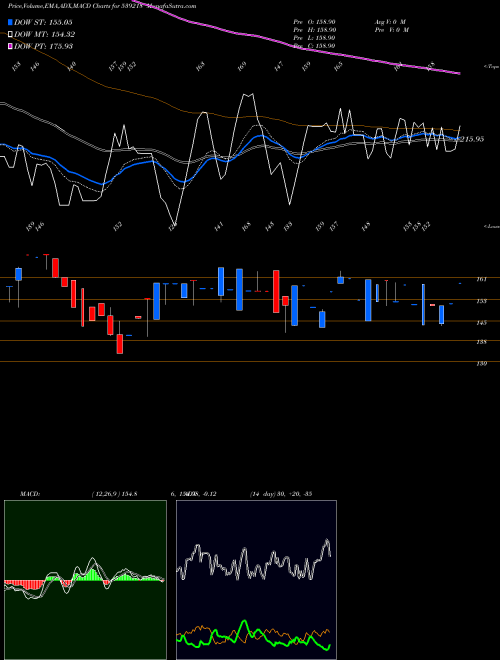The image size is (500, 660).
Task: Click the tallest red candlestick in the middle
Action: click(x=276, y=291)
